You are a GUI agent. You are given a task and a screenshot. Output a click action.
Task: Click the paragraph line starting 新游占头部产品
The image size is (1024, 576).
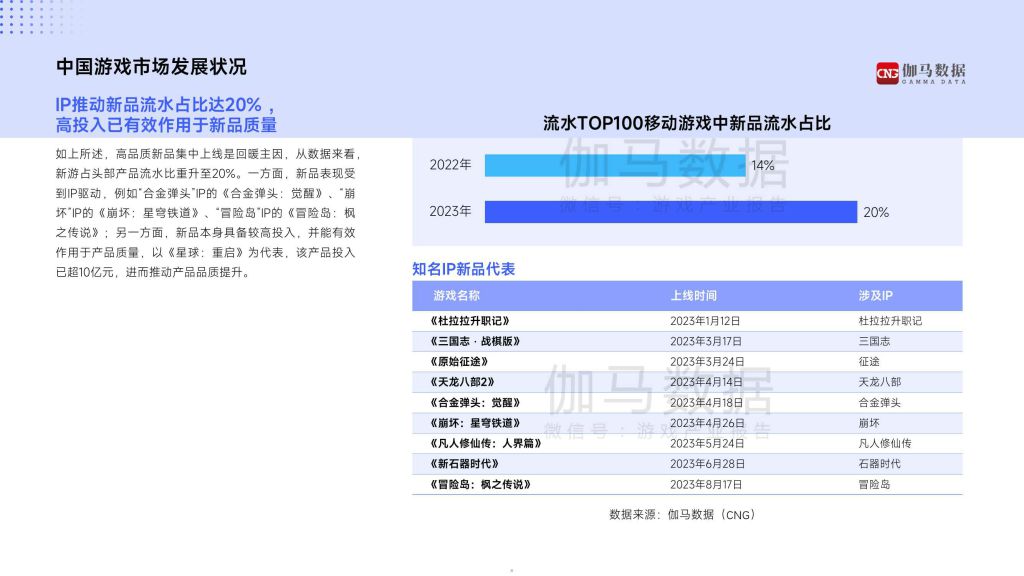pos(206,173)
